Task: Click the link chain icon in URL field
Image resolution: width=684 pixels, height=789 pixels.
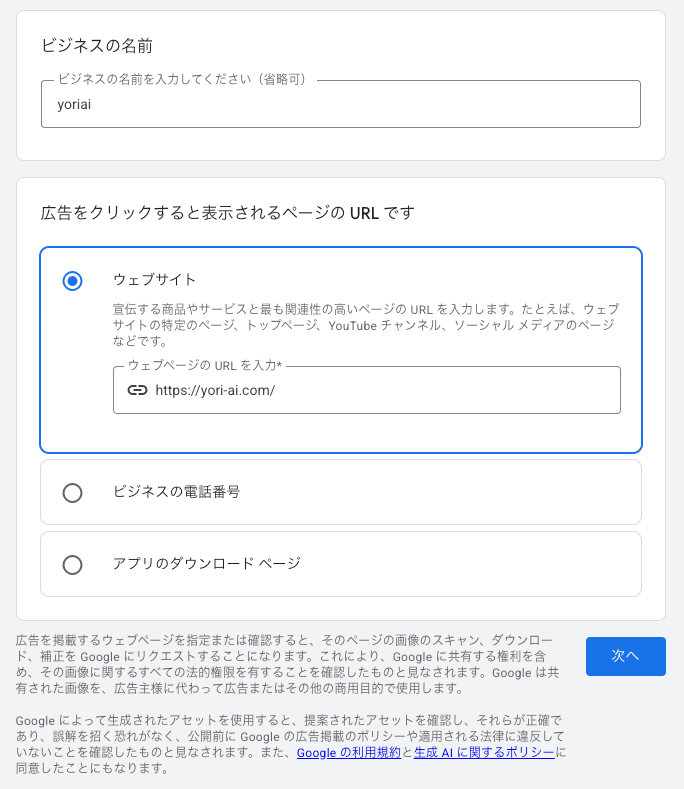Action: (x=137, y=390)
